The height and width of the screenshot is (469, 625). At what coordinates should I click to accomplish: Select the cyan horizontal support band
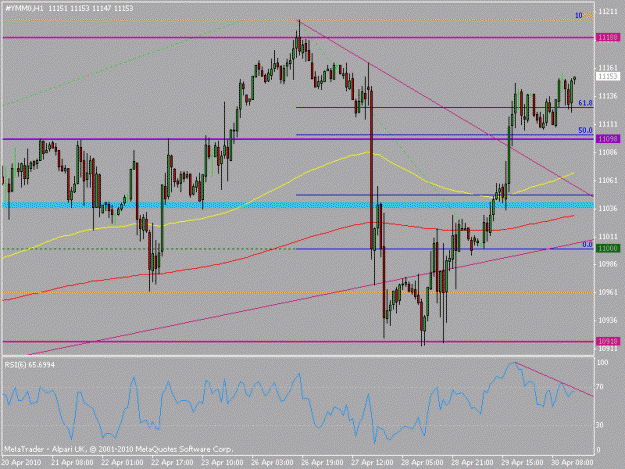click(x=298, y=205)
